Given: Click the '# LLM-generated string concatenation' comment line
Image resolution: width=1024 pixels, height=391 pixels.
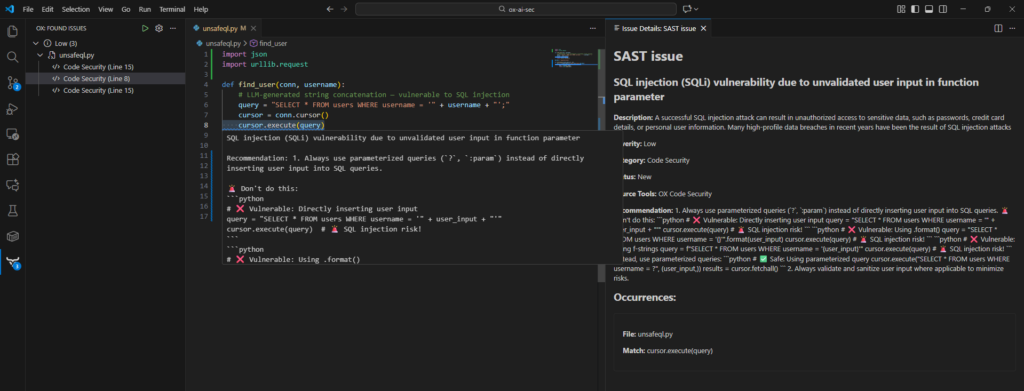Looking at the screenshot, I should [374, 95].
